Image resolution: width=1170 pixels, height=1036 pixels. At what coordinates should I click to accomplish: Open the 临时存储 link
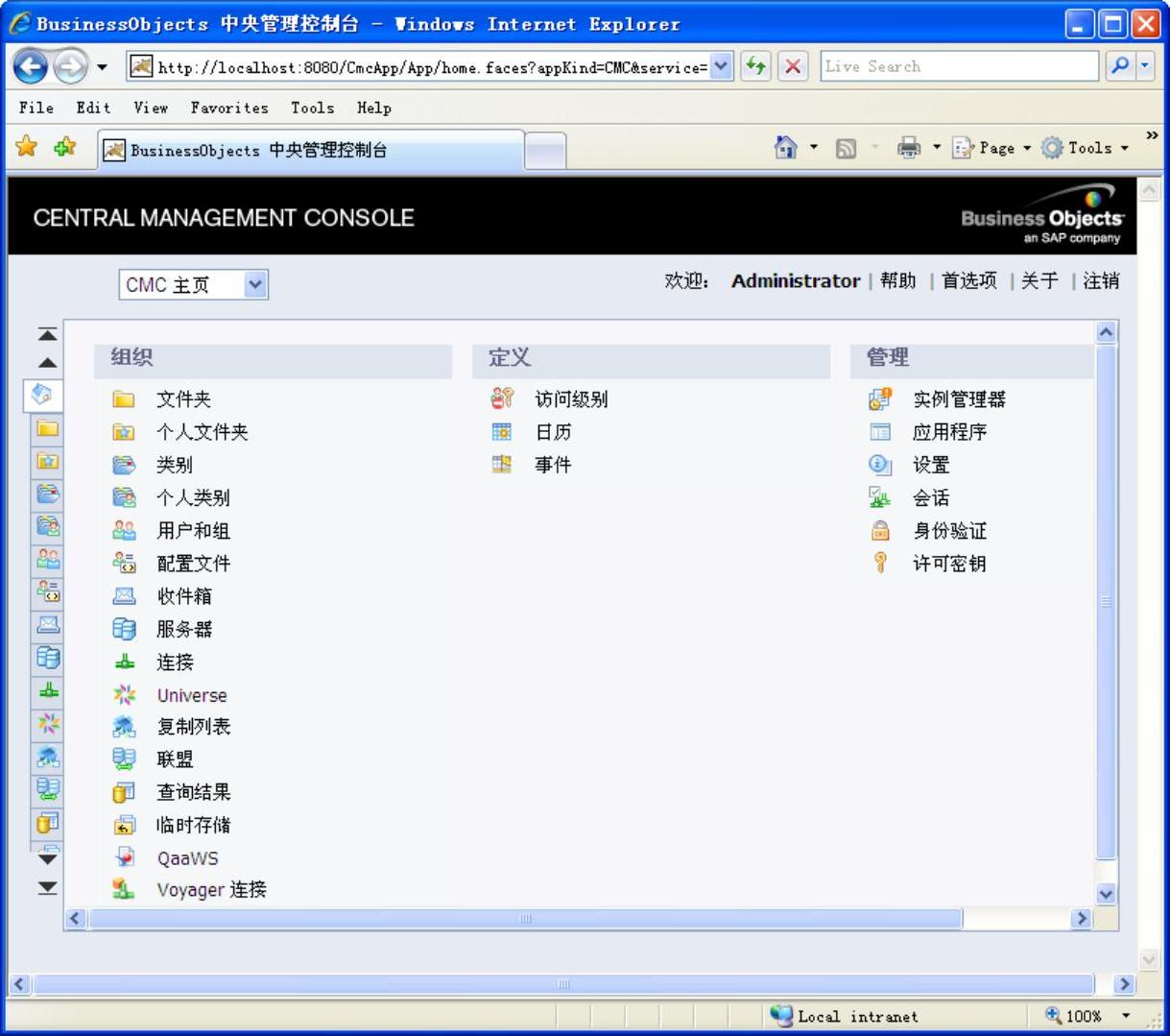(194, 825)
